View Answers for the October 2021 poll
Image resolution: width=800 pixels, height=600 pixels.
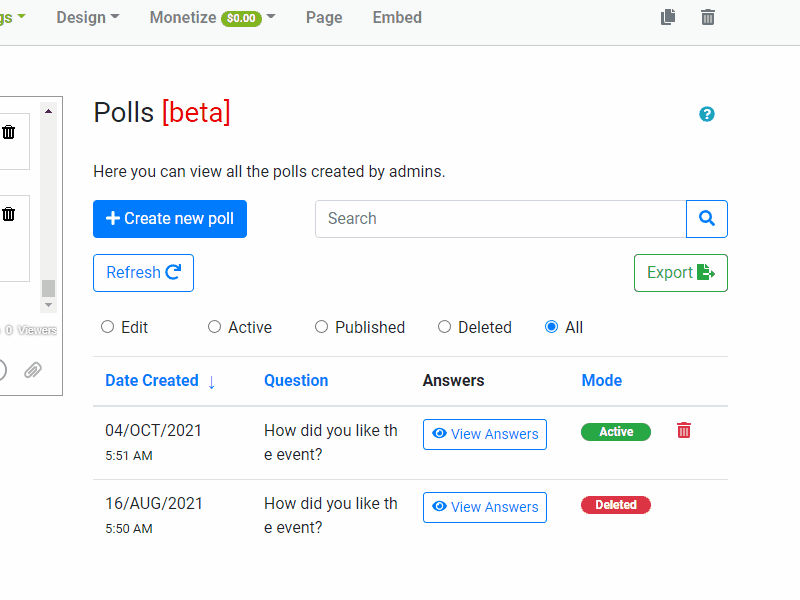484,434
